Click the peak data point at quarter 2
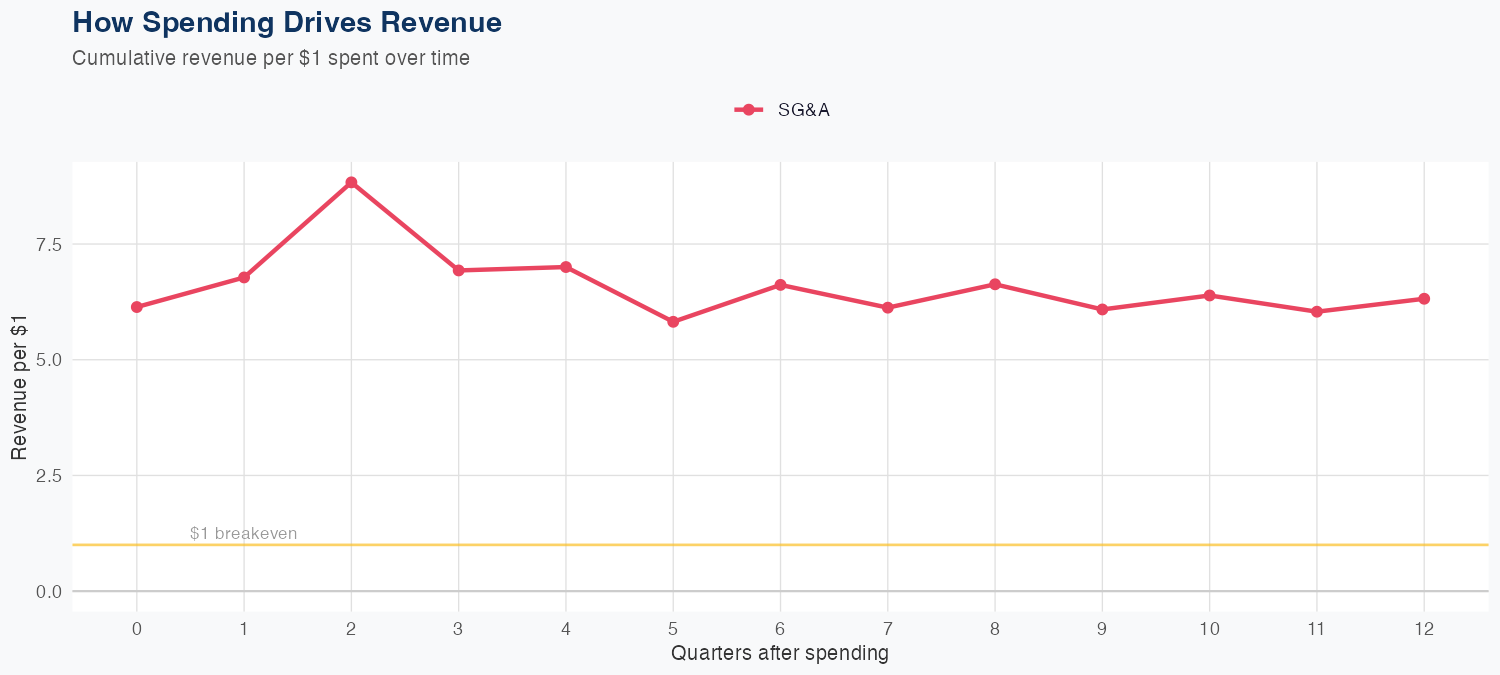The width and height of the screenshot is (1500, 675). click(x=351, y=182)
